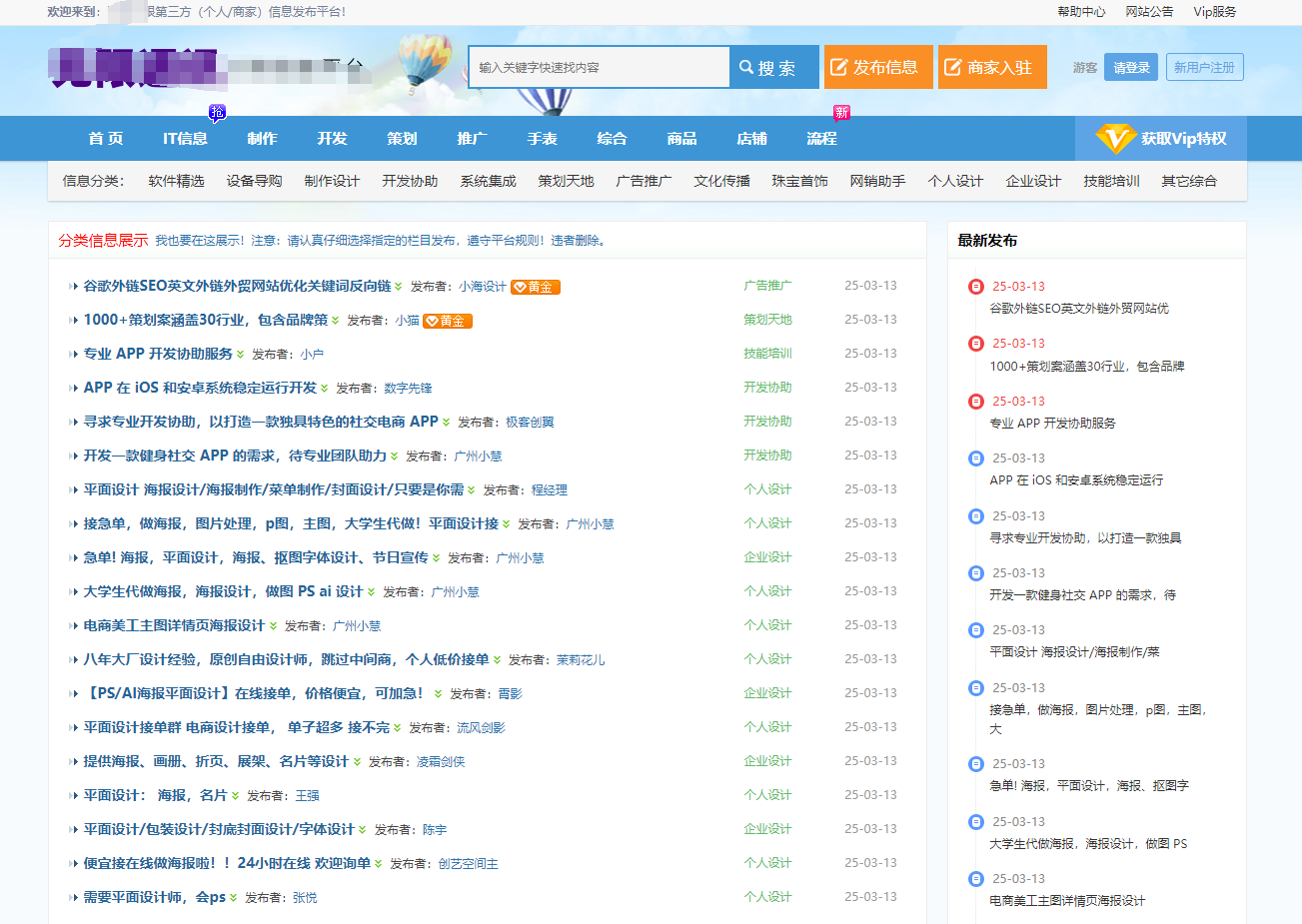Viewport: 1302px width, 924px height.
Task: Open the 策划 navigation tab
Action: tap(402, 138)
